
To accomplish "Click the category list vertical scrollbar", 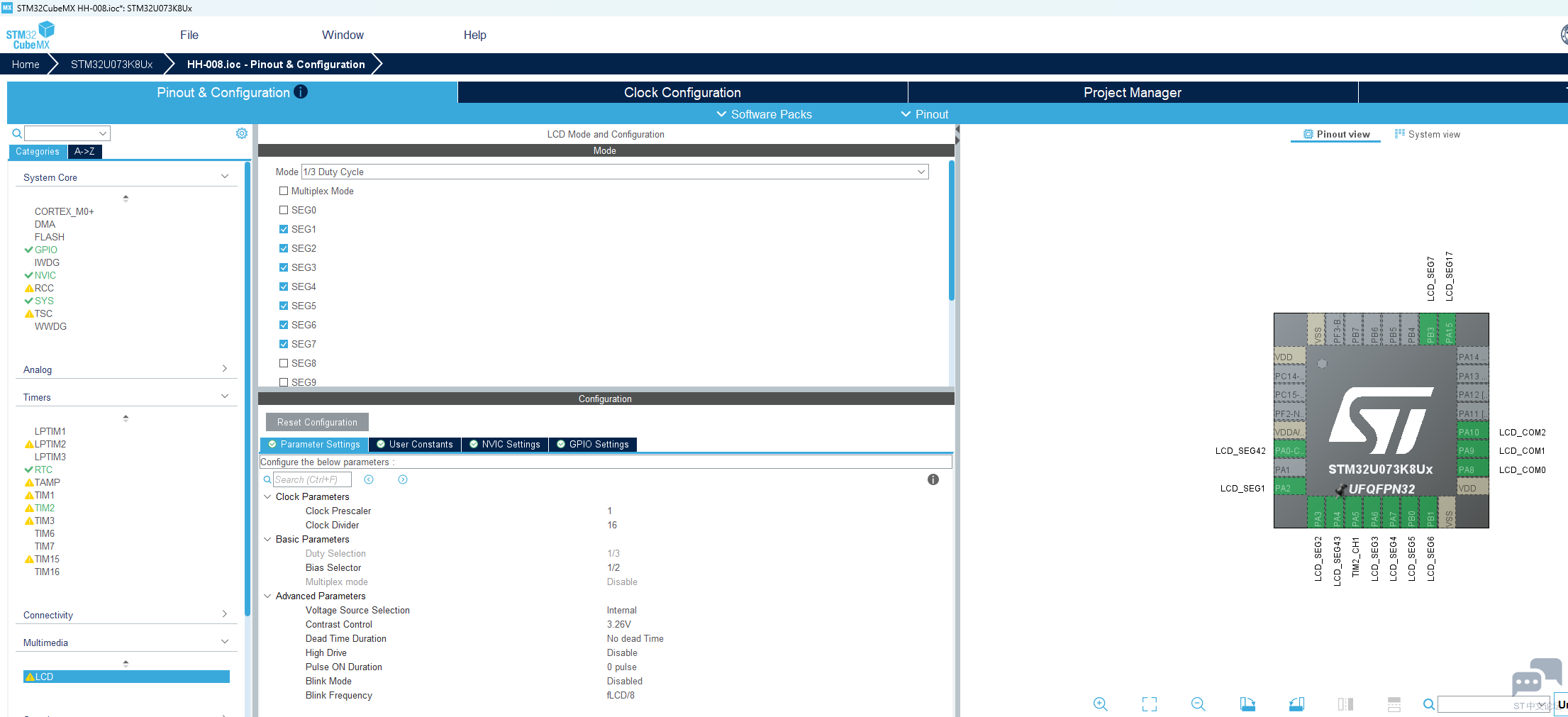I will tap(247, 389).
